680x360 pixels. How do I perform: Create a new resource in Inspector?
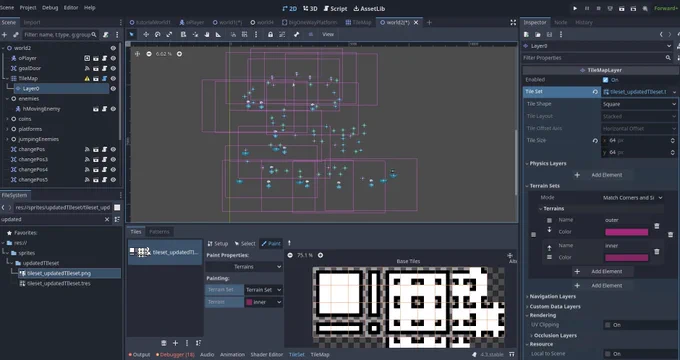click(526, 34)
